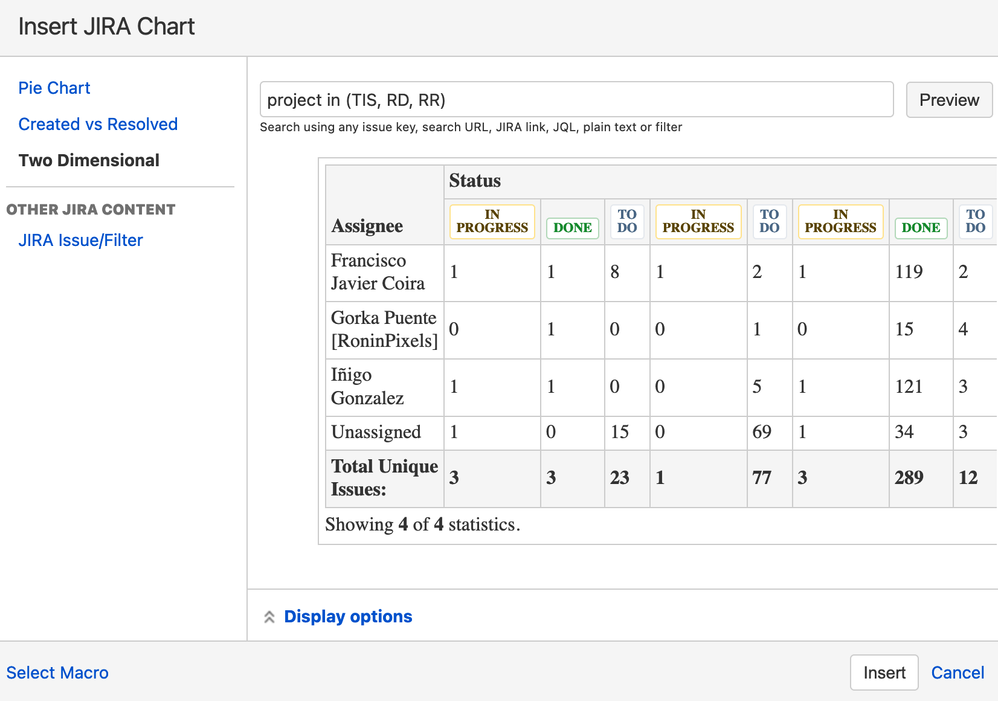This screenshot has height=701, width=998.
Task: Select Created vs Resolved chart
Action: (x=98, y=124)
